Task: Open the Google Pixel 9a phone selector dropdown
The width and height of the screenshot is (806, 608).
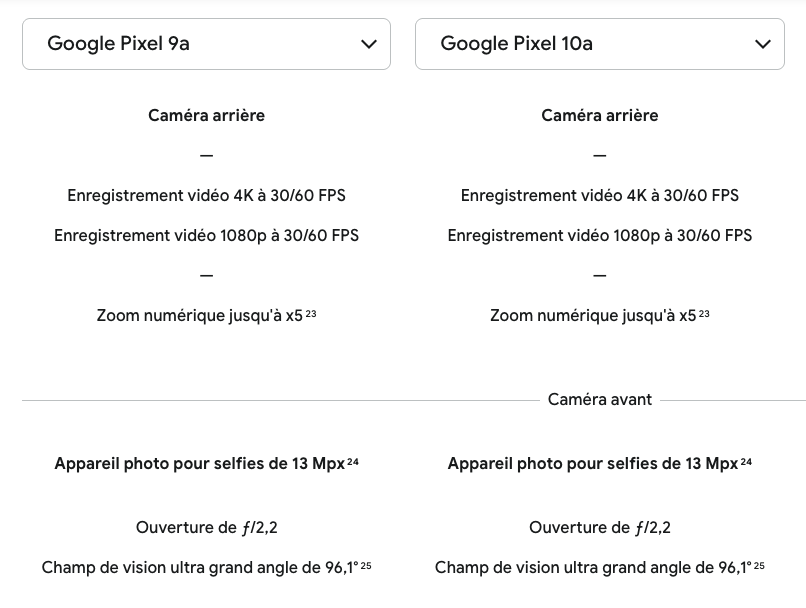Action: point(206,44)
